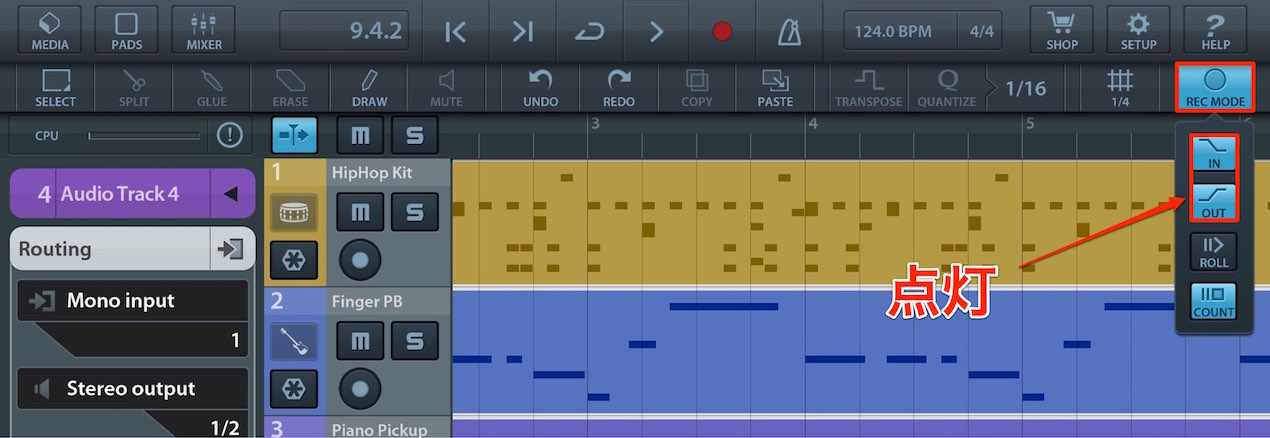This screenshot has width=1270, height=438.
Task: Enable punch IN record mode
Action: tap(1214, 153)
